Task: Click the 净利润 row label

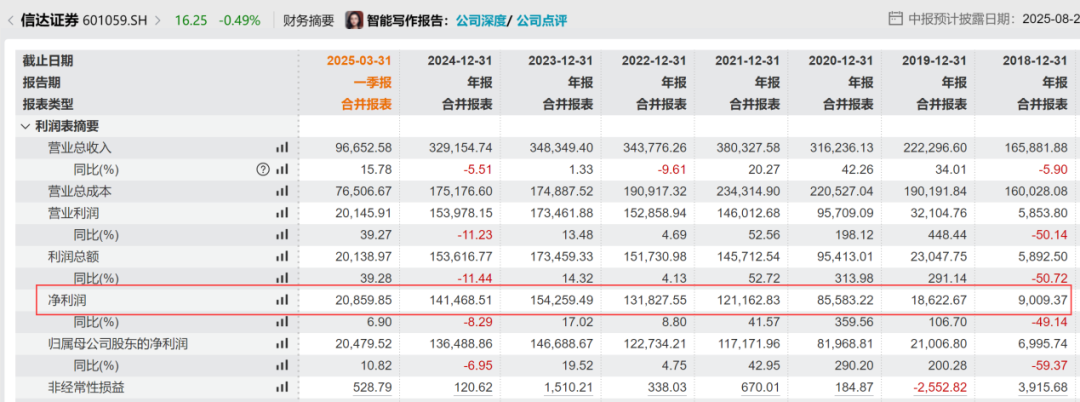Action: coord(67,301)
